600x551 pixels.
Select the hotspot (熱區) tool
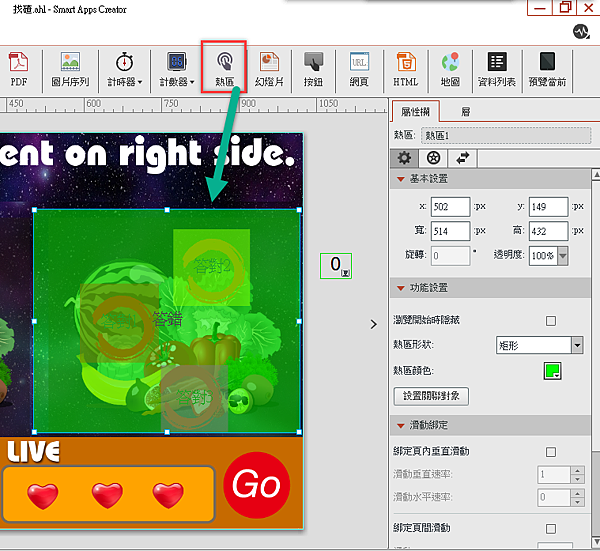224,69
